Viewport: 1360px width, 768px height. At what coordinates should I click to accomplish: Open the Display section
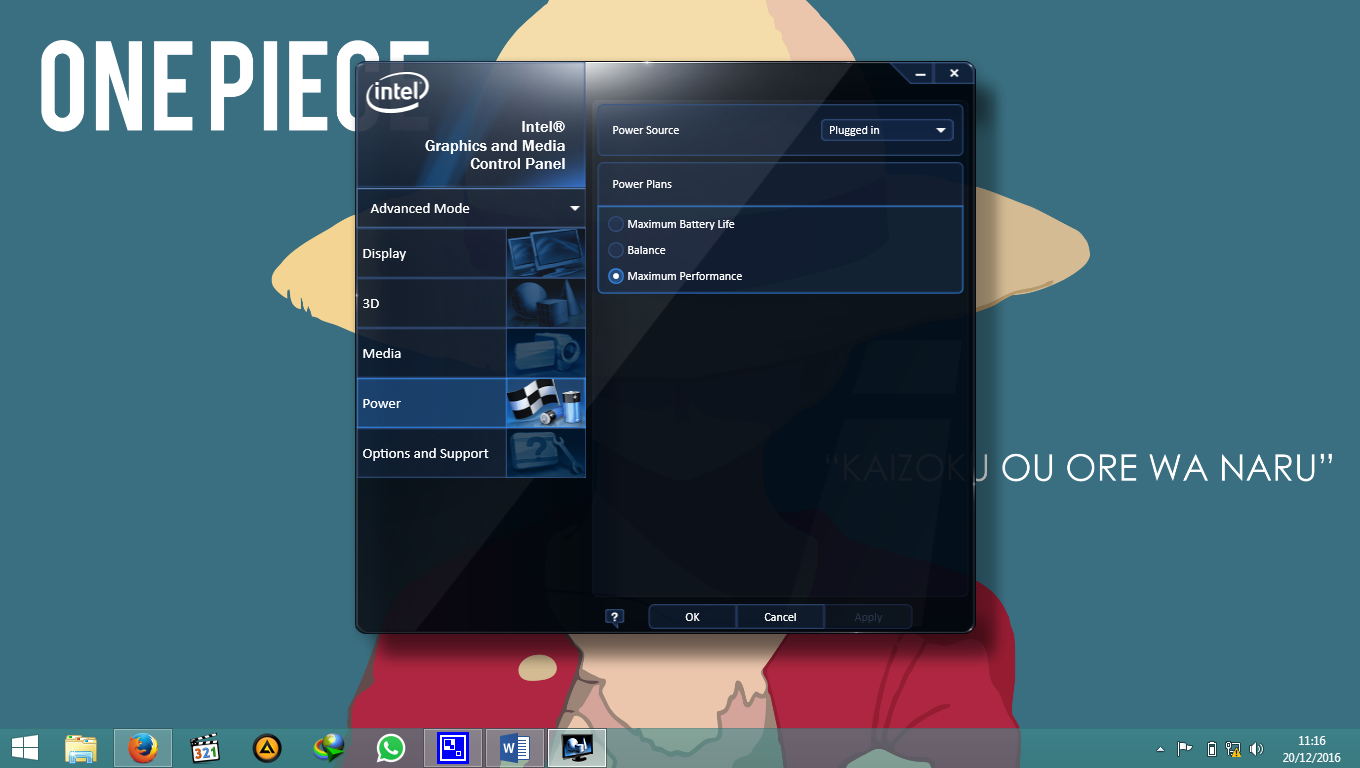coord(471,253)
